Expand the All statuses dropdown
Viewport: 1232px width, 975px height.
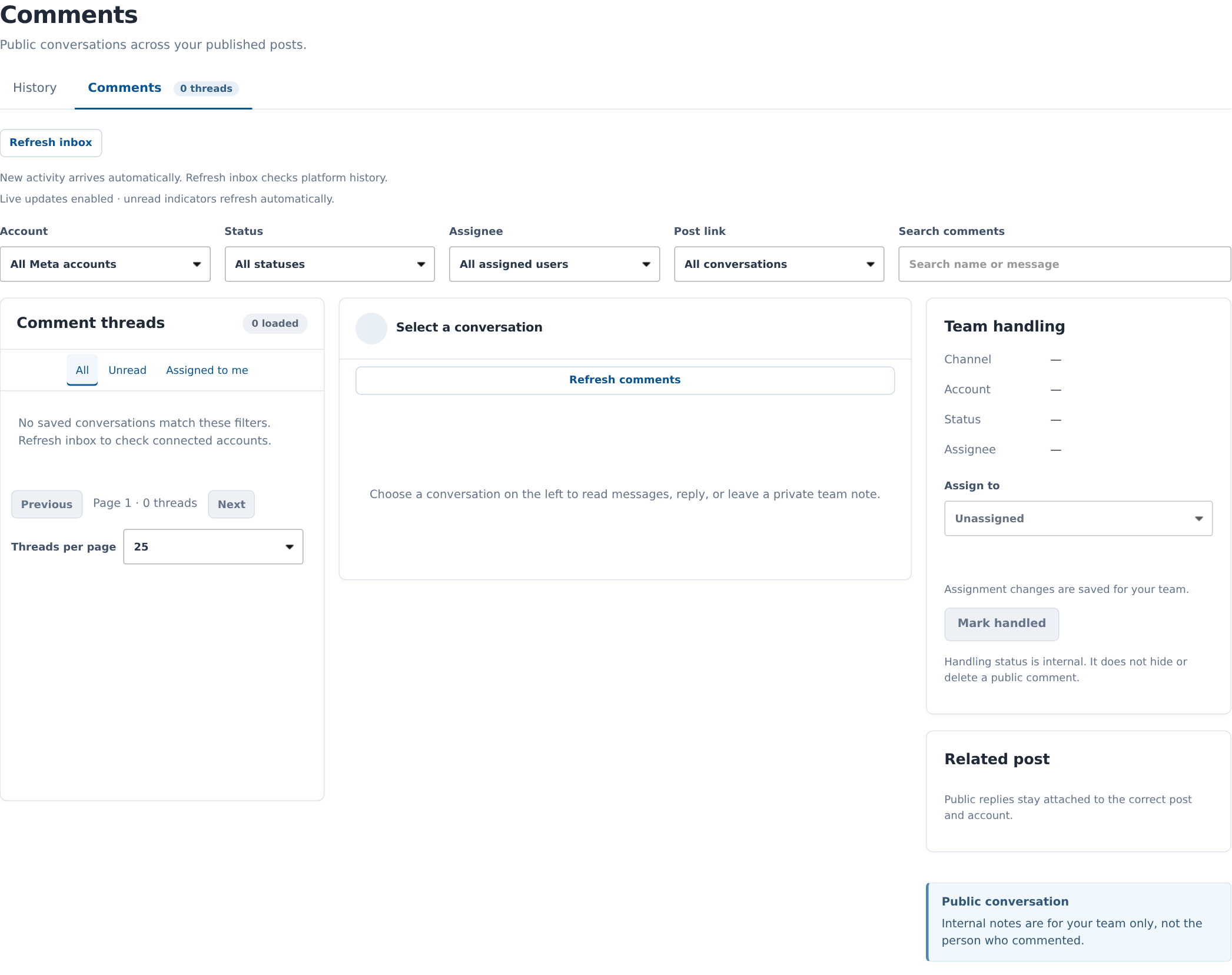(x=330, y=264)
